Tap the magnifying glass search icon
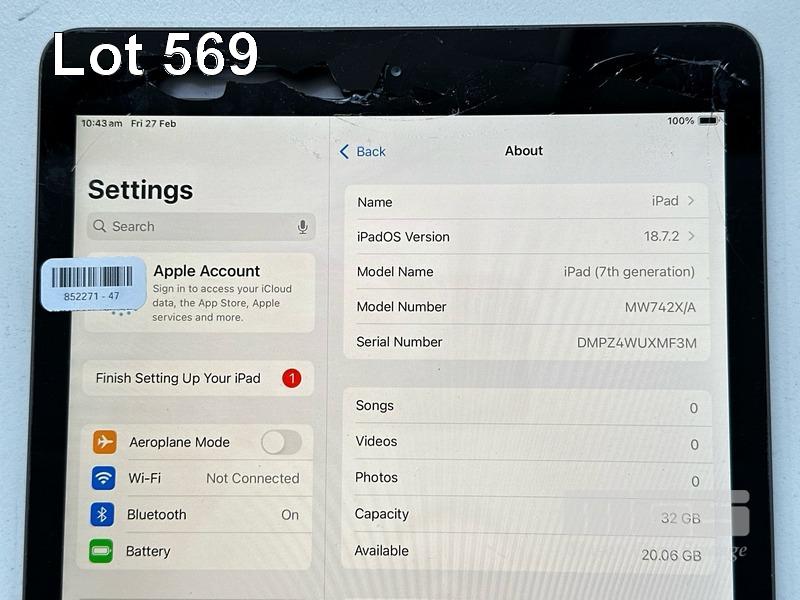The width and height of the screenshot is (800, 600). pos(100,227)
